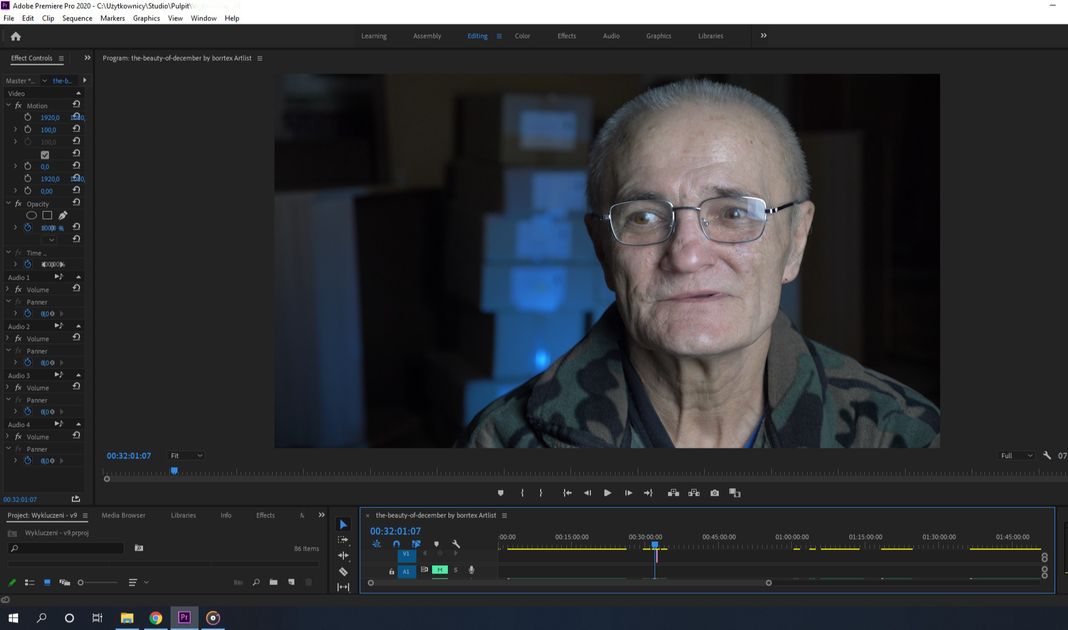The image size is (1068, 630).
Task: Click the Export Frame camera icon
Action: tap(715, 493)
